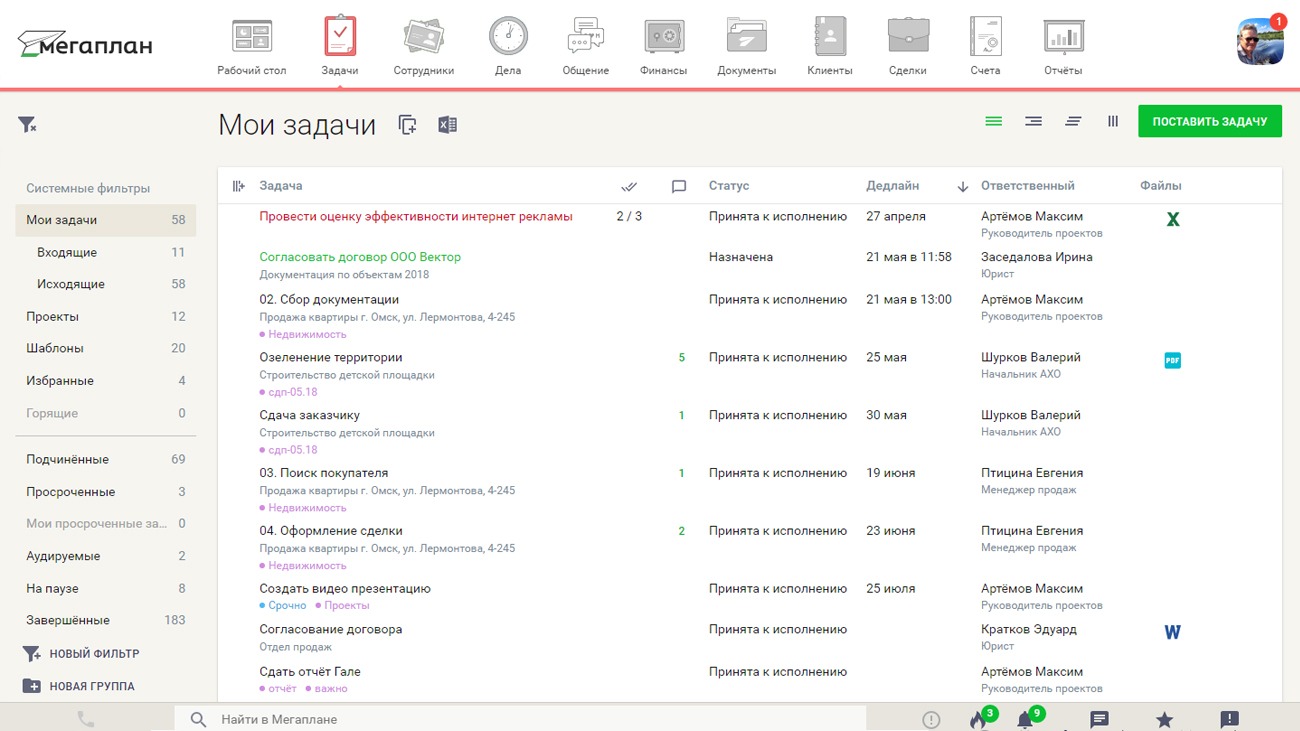
Task: Open the burning tasks flame icon
Action: tap(977, 719)
